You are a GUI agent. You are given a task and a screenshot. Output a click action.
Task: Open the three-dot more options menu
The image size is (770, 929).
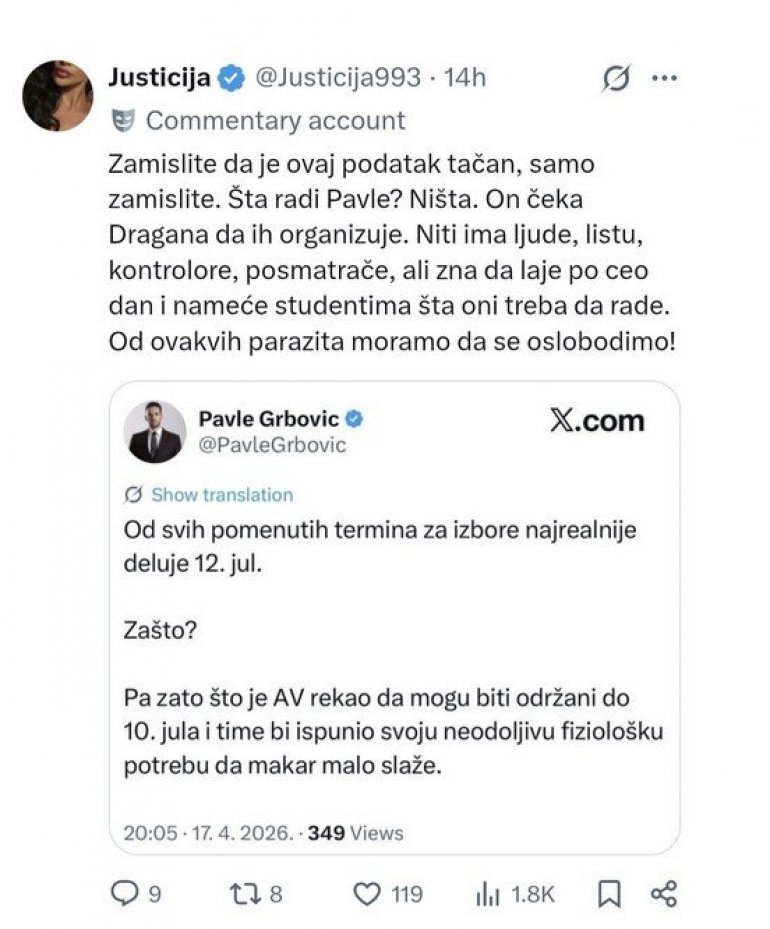coord(664,78)
